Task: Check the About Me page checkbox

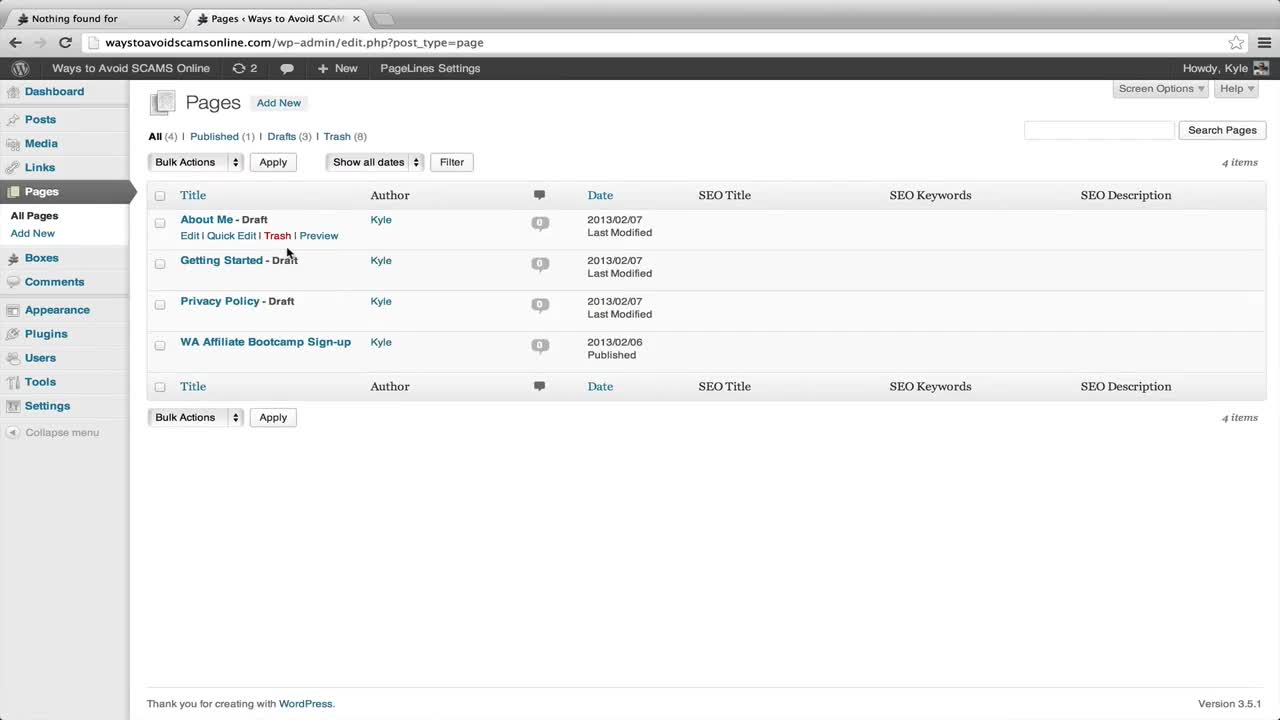Action: (160, 223)
